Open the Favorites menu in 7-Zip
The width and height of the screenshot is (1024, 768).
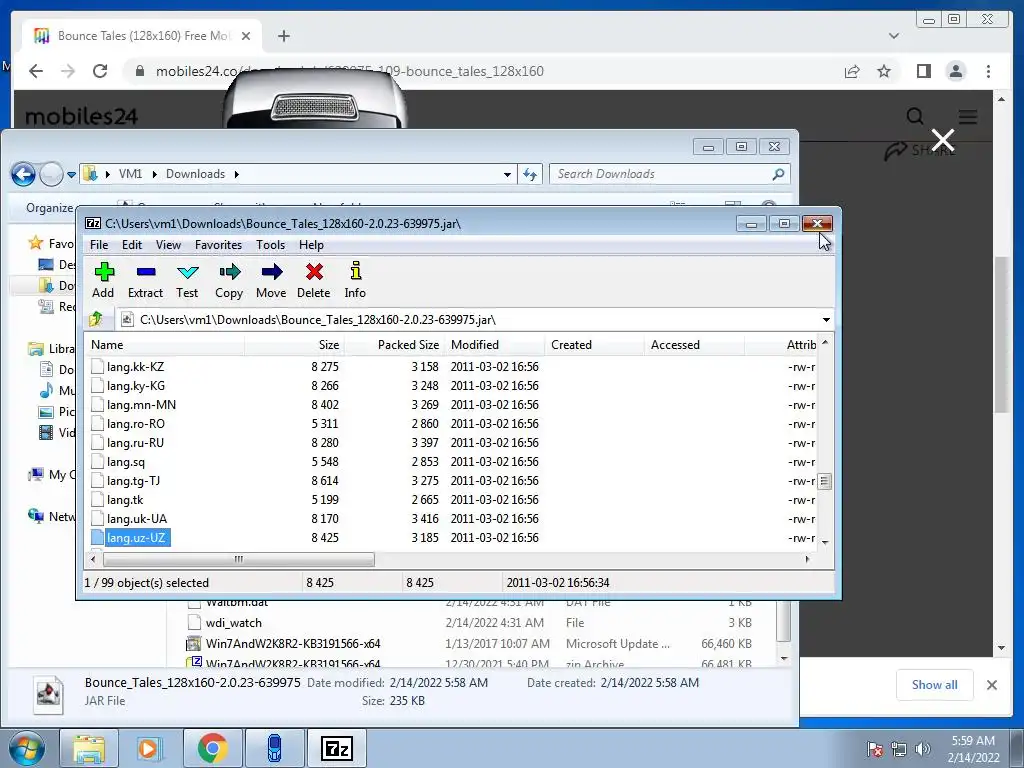[x=218, y=245]
